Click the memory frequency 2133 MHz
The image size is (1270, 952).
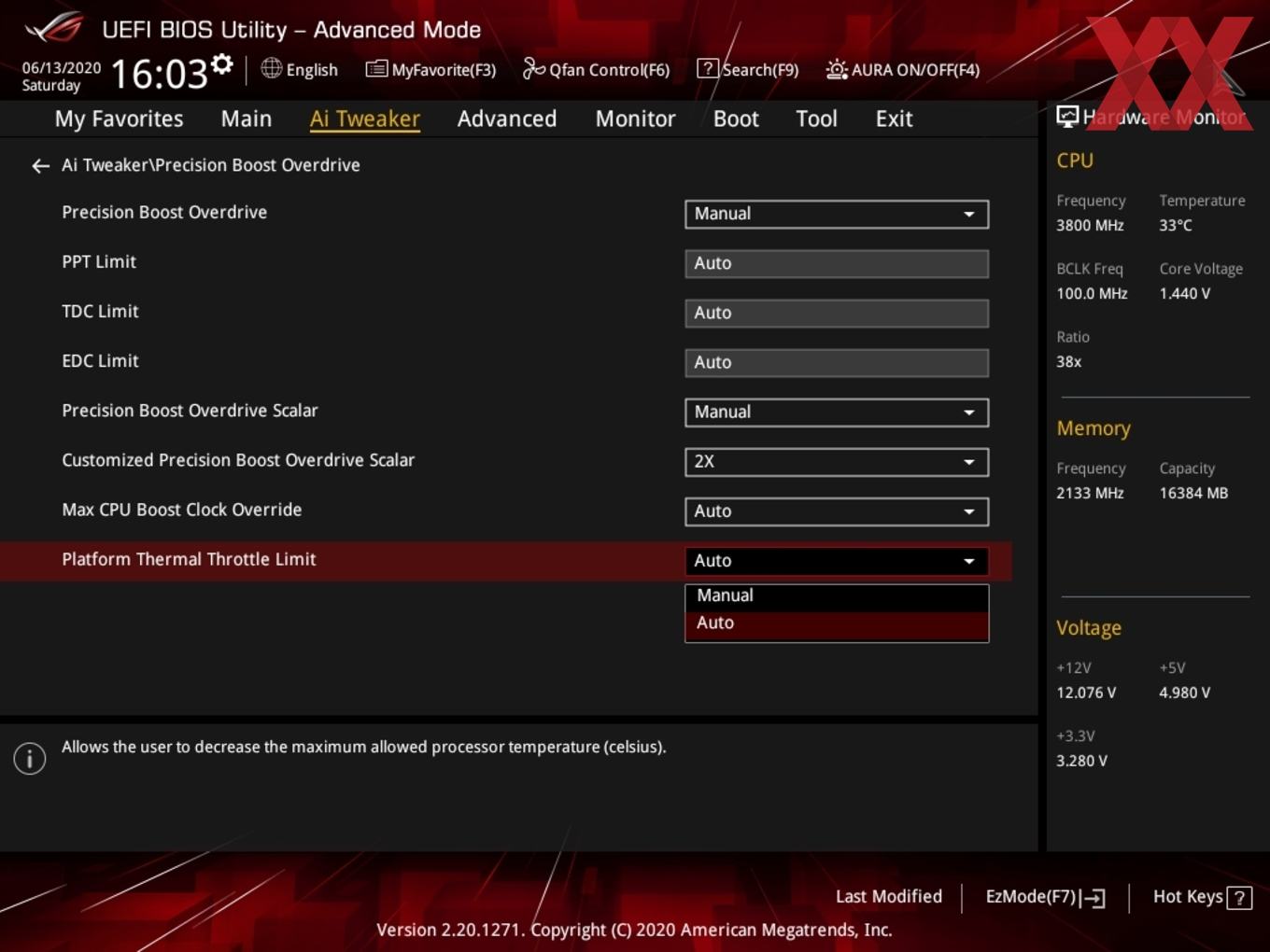(x=1090, y=493)
